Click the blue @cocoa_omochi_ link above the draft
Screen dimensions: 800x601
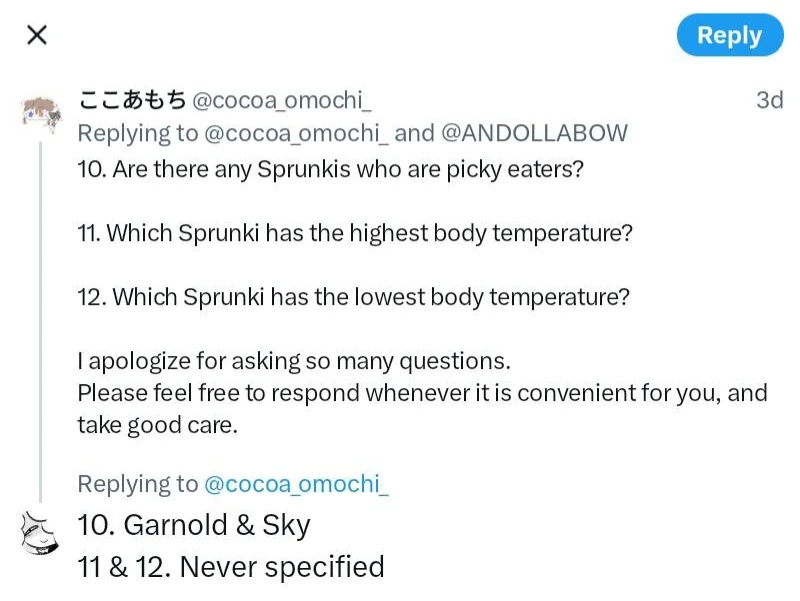296,484
